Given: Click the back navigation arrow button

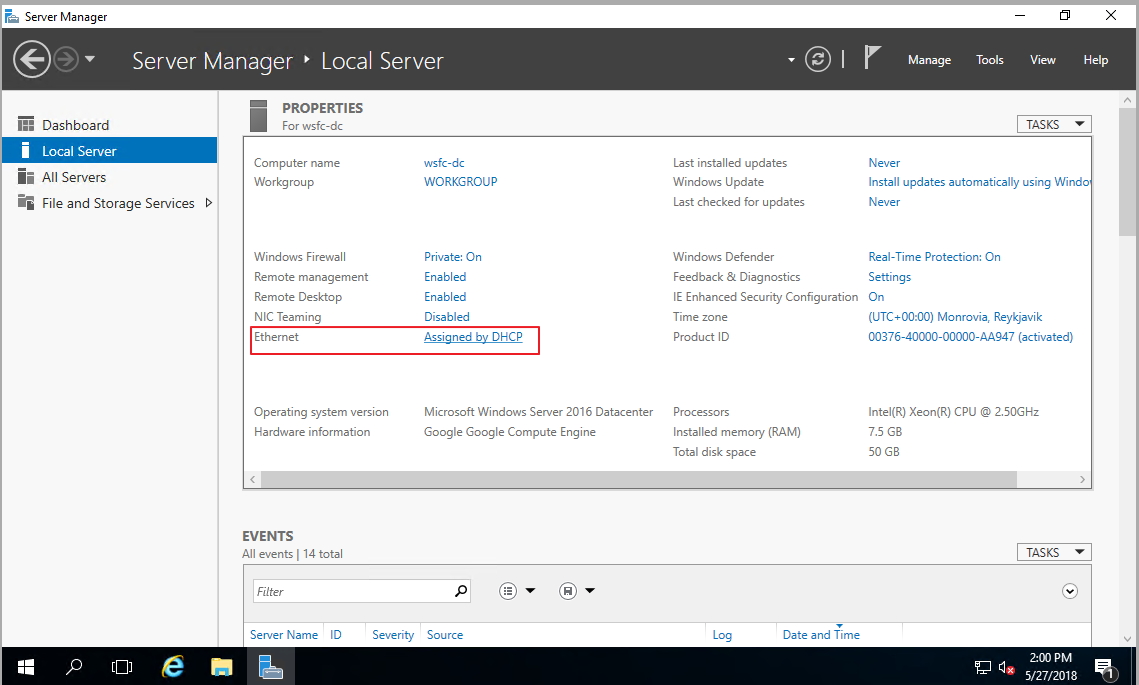Looking at the screenshot, I should tap(32, 59).
